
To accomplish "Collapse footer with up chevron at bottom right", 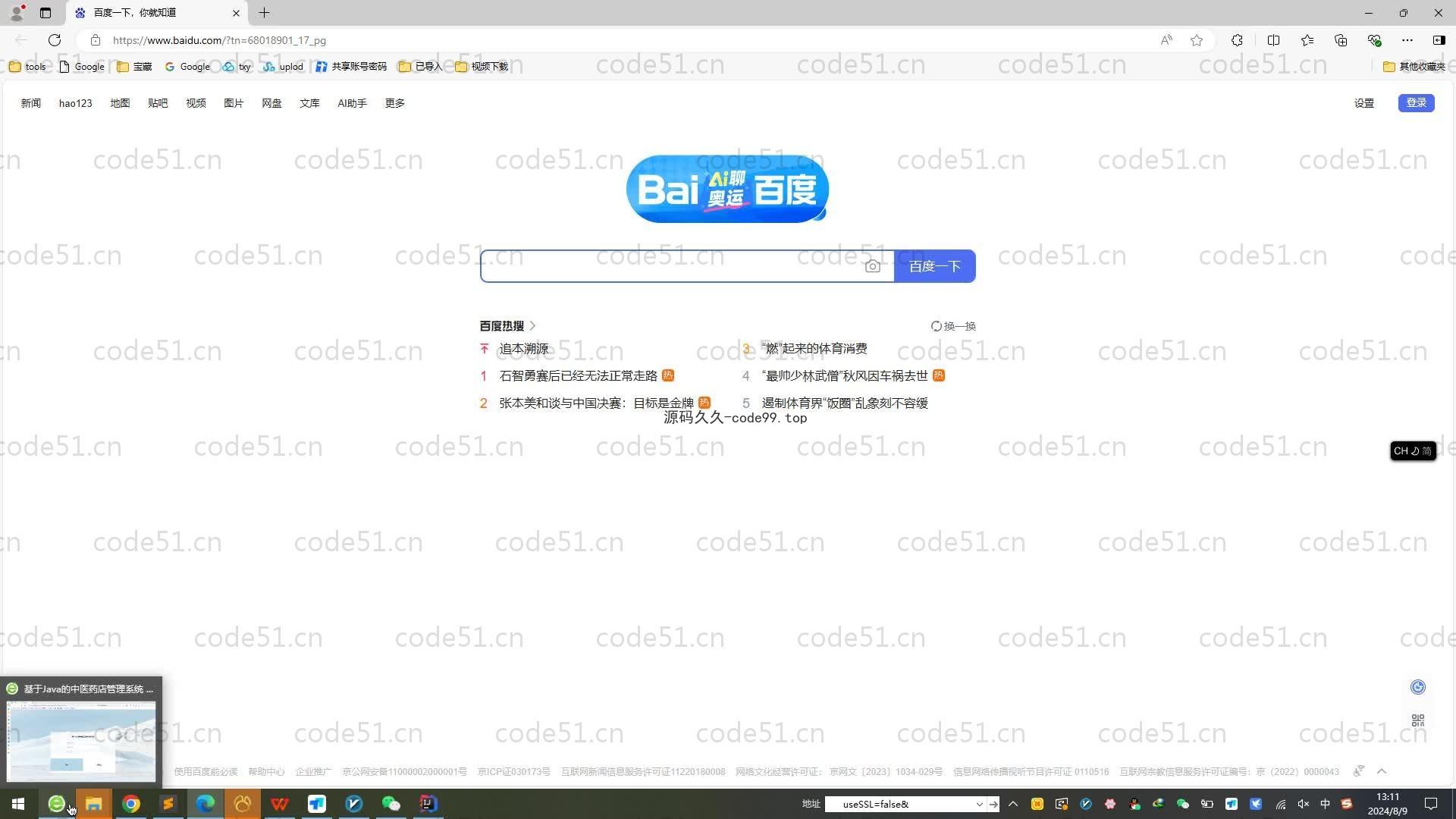I will pyautogui.click(x=1382, y=771).
